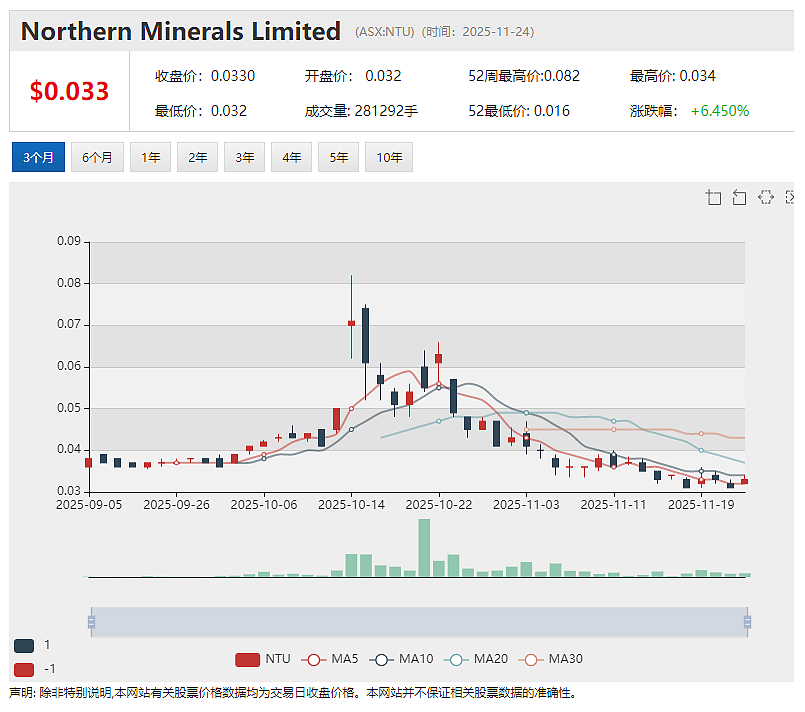Activate the area zoom tool icon
This screenshot has height=712, width=805.
(713, 197)
